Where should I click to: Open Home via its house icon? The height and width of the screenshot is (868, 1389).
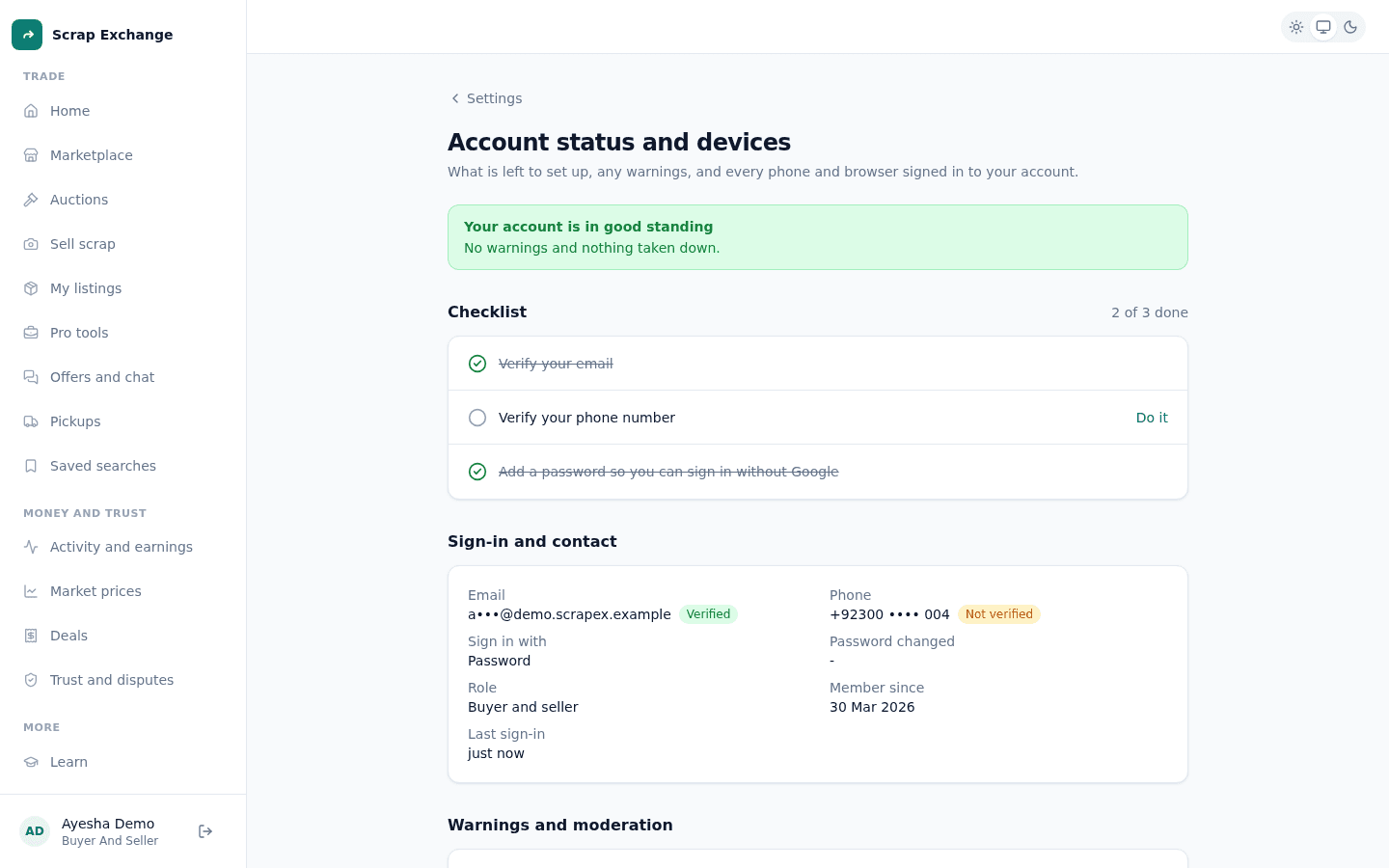31,111
